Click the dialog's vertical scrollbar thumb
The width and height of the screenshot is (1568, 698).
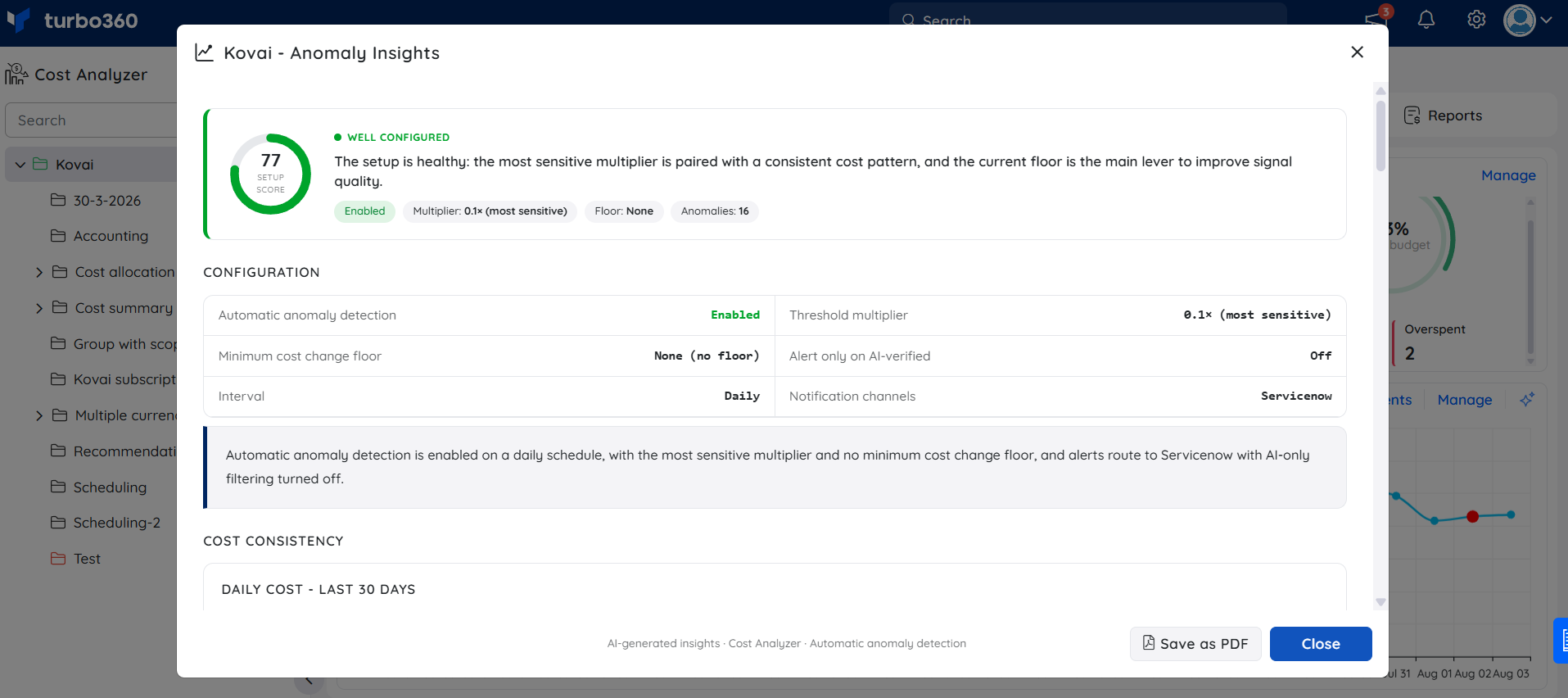tap(1380, 135)
